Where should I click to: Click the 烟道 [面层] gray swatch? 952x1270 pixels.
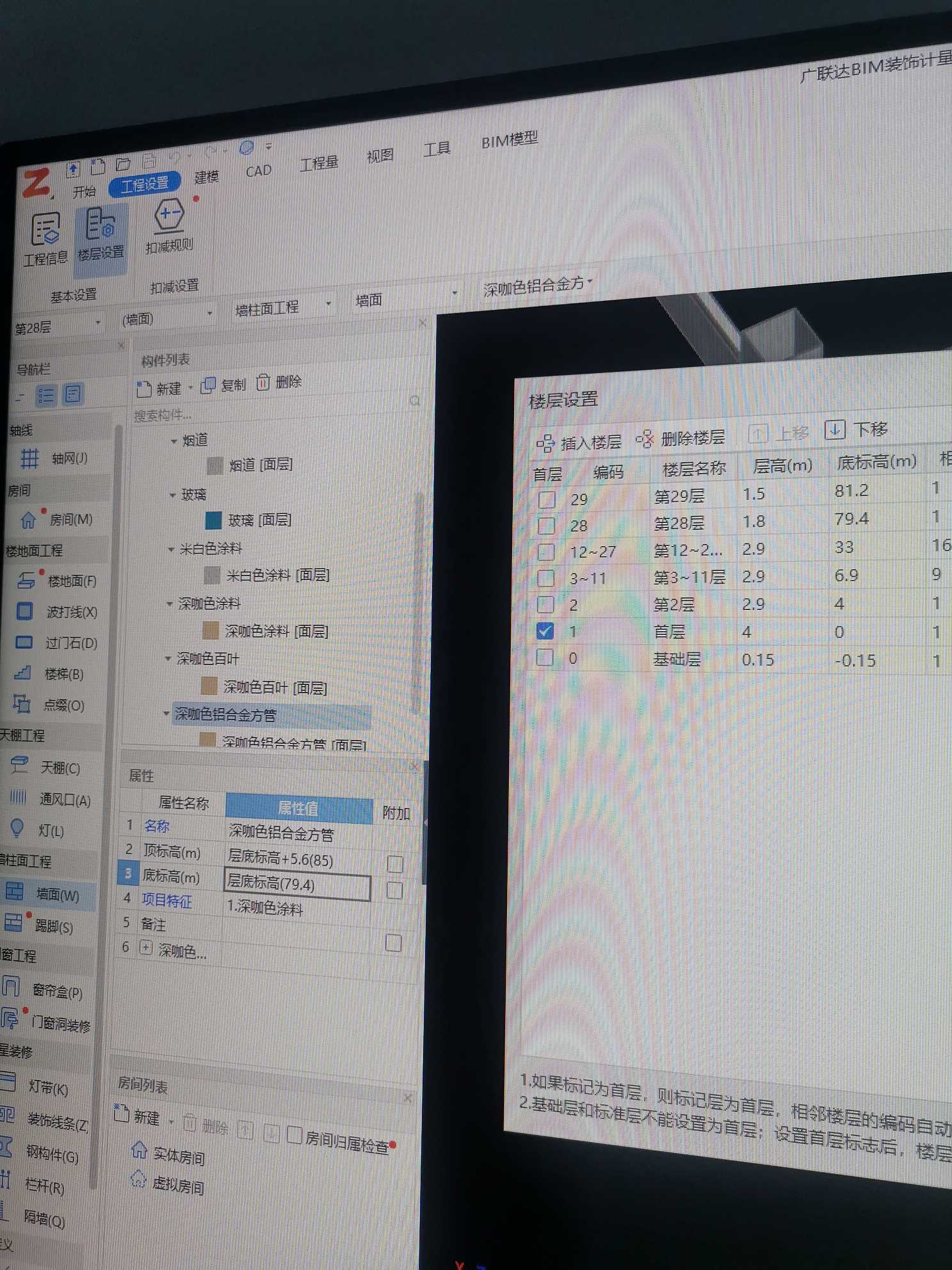click(x=215, y=465)
